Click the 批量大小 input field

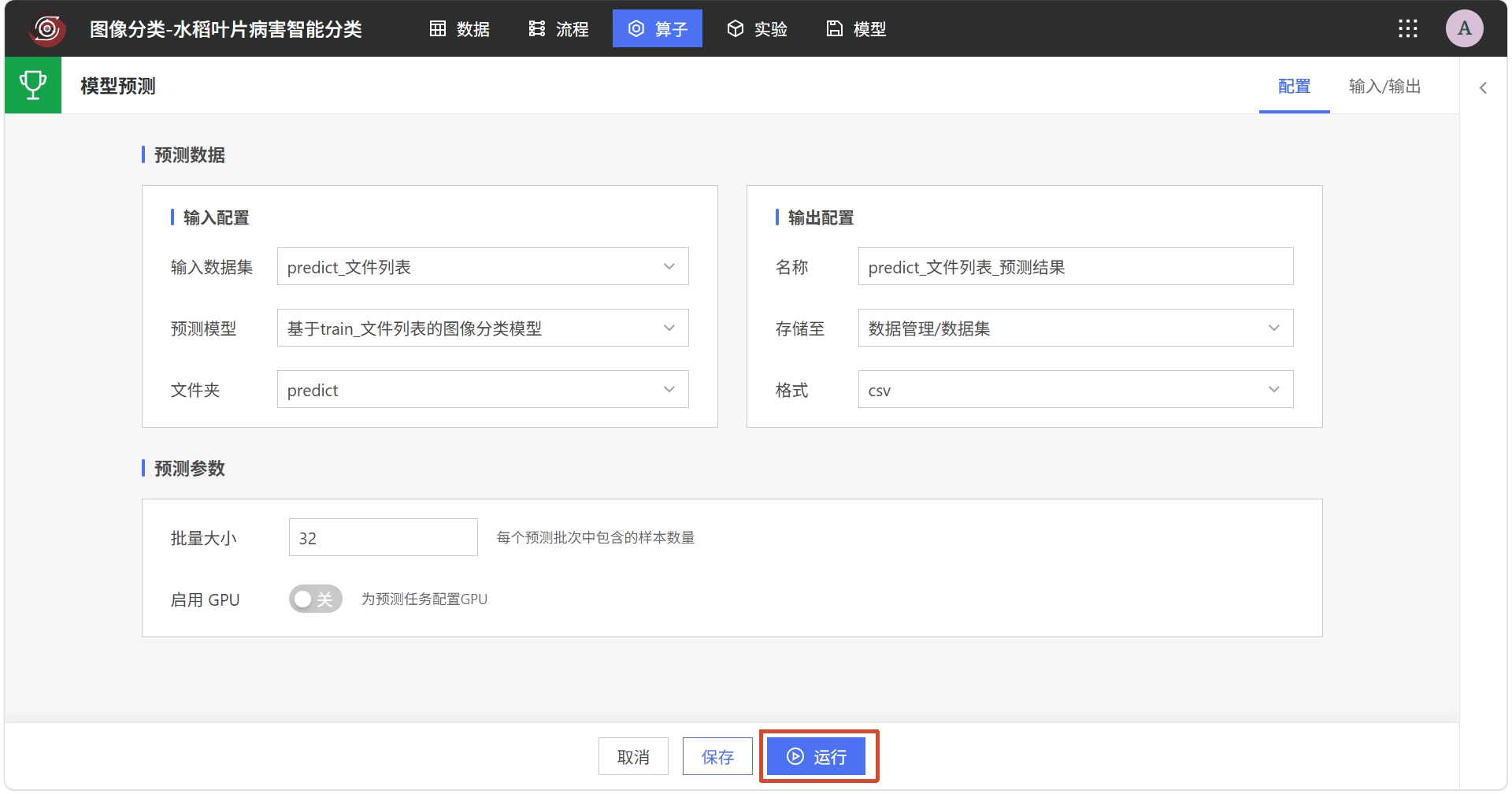384,538
